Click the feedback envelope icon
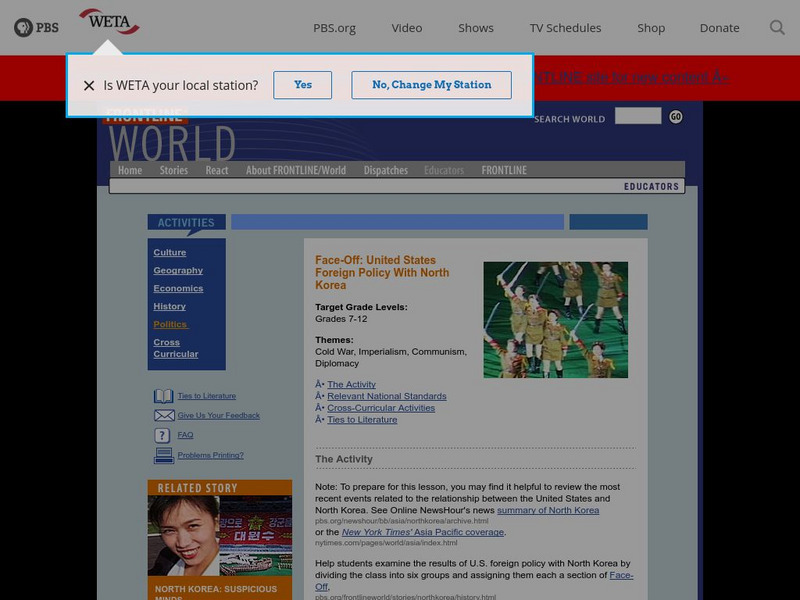Screen dimensions: 800x600 [x=164, y=416]
